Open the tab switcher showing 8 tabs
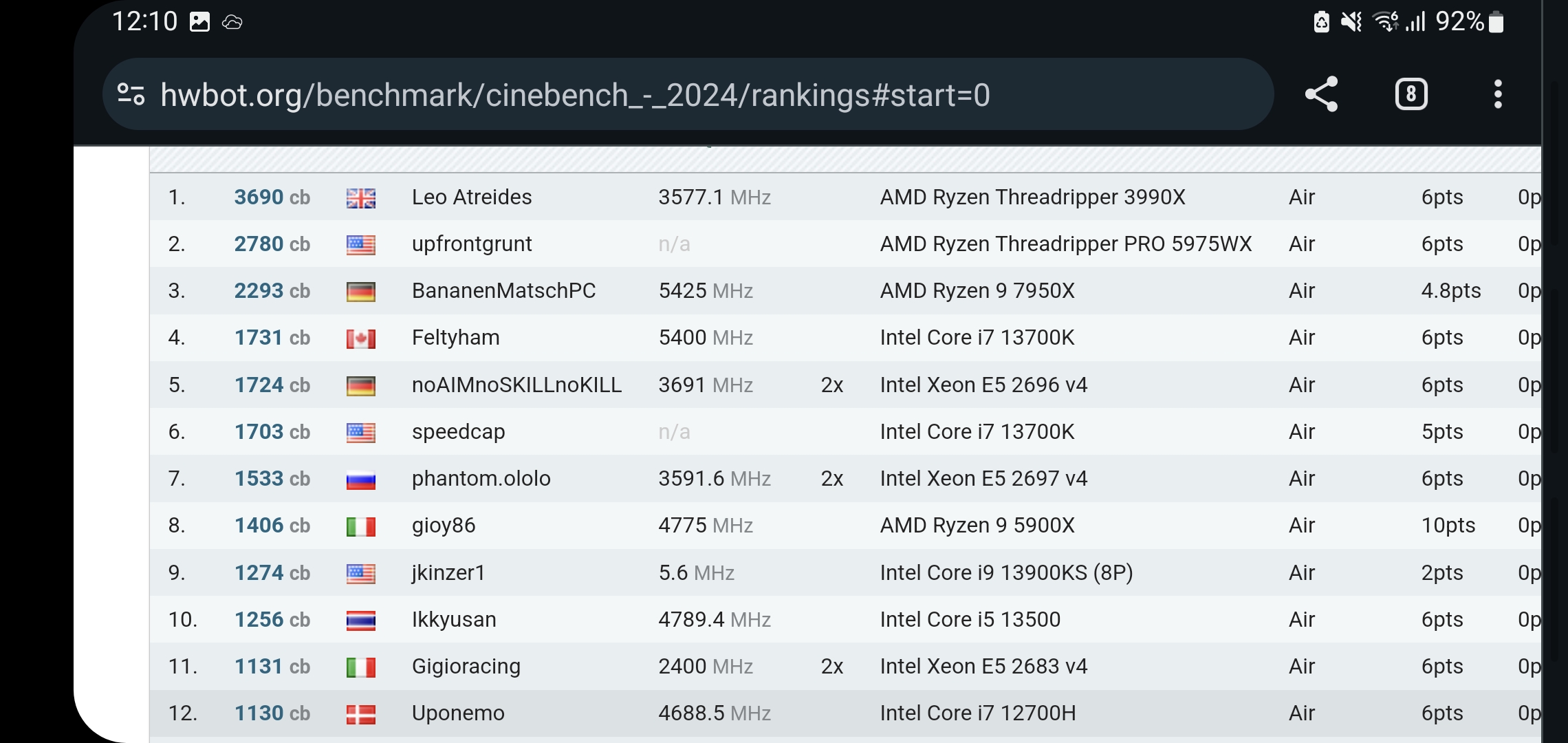The height and width of the screenshot is (743, 1568). coord(1411,94)
